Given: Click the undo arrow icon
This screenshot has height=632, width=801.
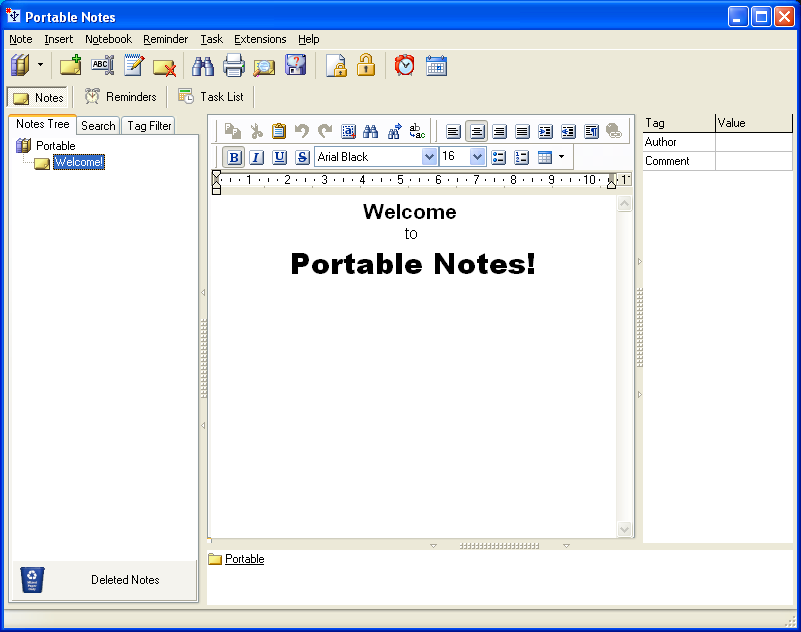Looking at the screenshot, I should pos(302,131).
